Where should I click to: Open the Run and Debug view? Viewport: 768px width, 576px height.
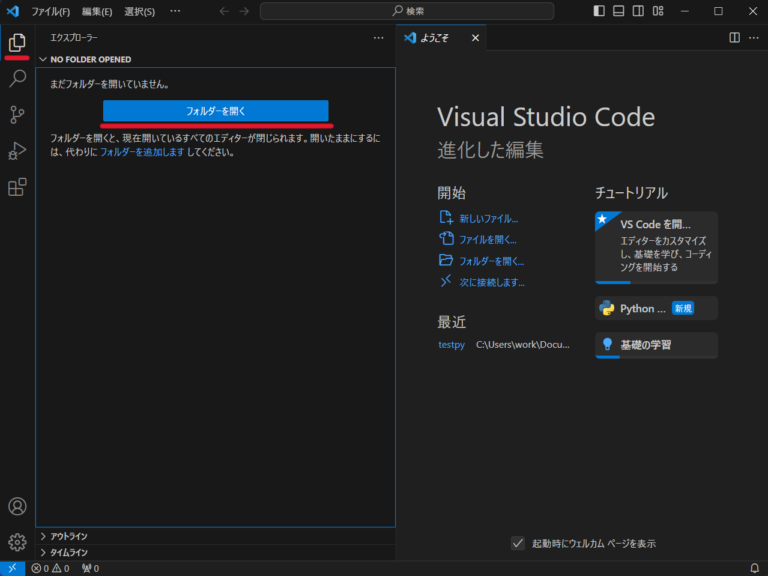[x=17, y=151]
